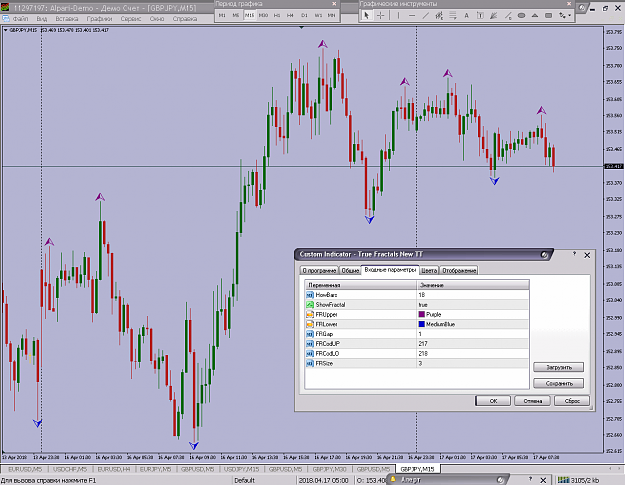
Task: Click the ShowFractal row boolean icon
Action: click(x=310, y=304)
